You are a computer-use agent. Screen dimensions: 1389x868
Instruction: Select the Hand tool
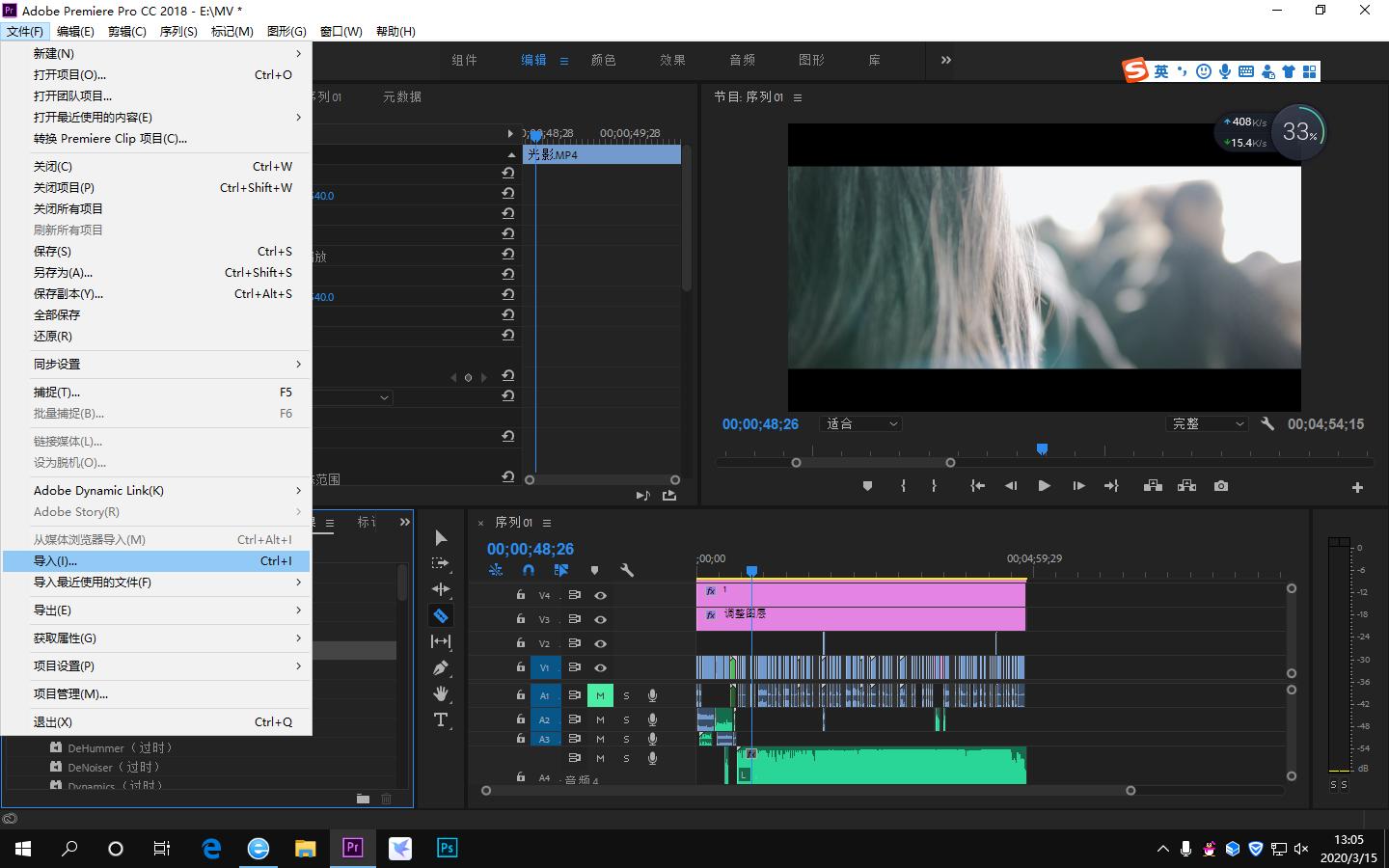coord(441,693)
